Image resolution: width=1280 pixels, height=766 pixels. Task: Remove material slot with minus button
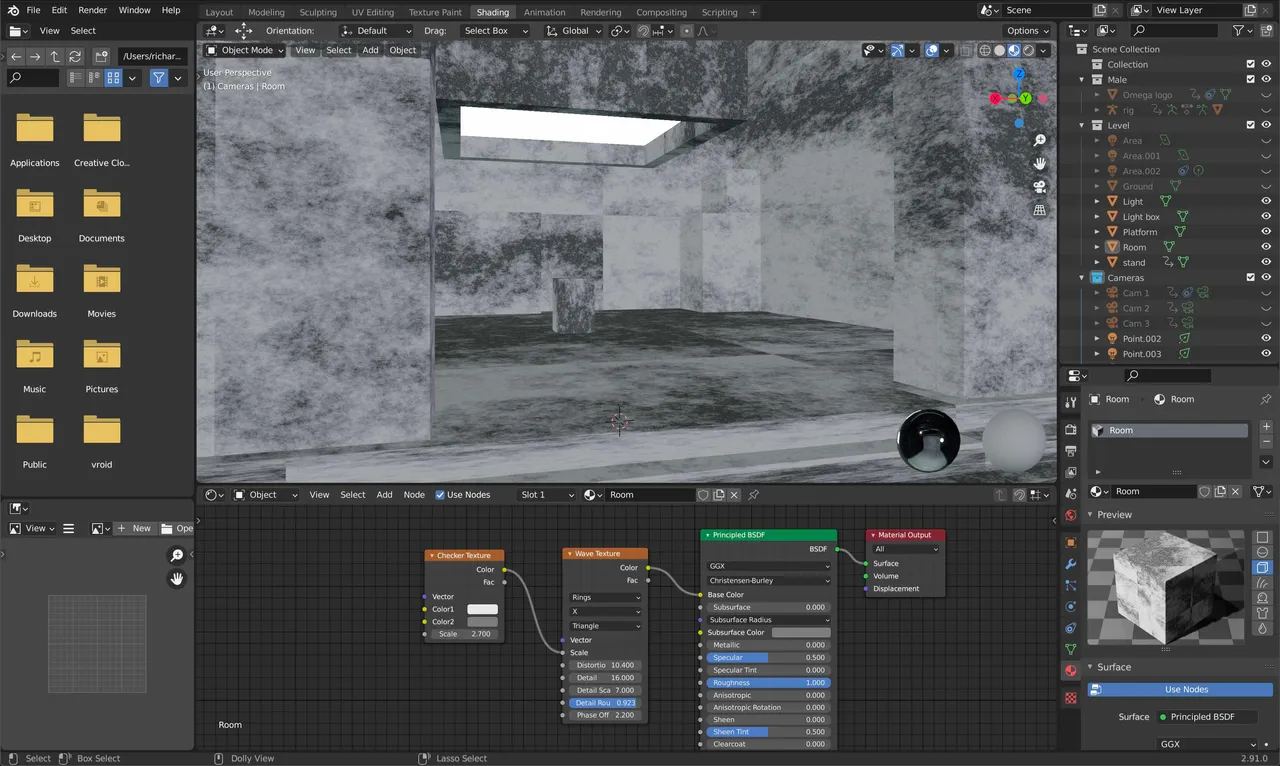coord(1266,441)
